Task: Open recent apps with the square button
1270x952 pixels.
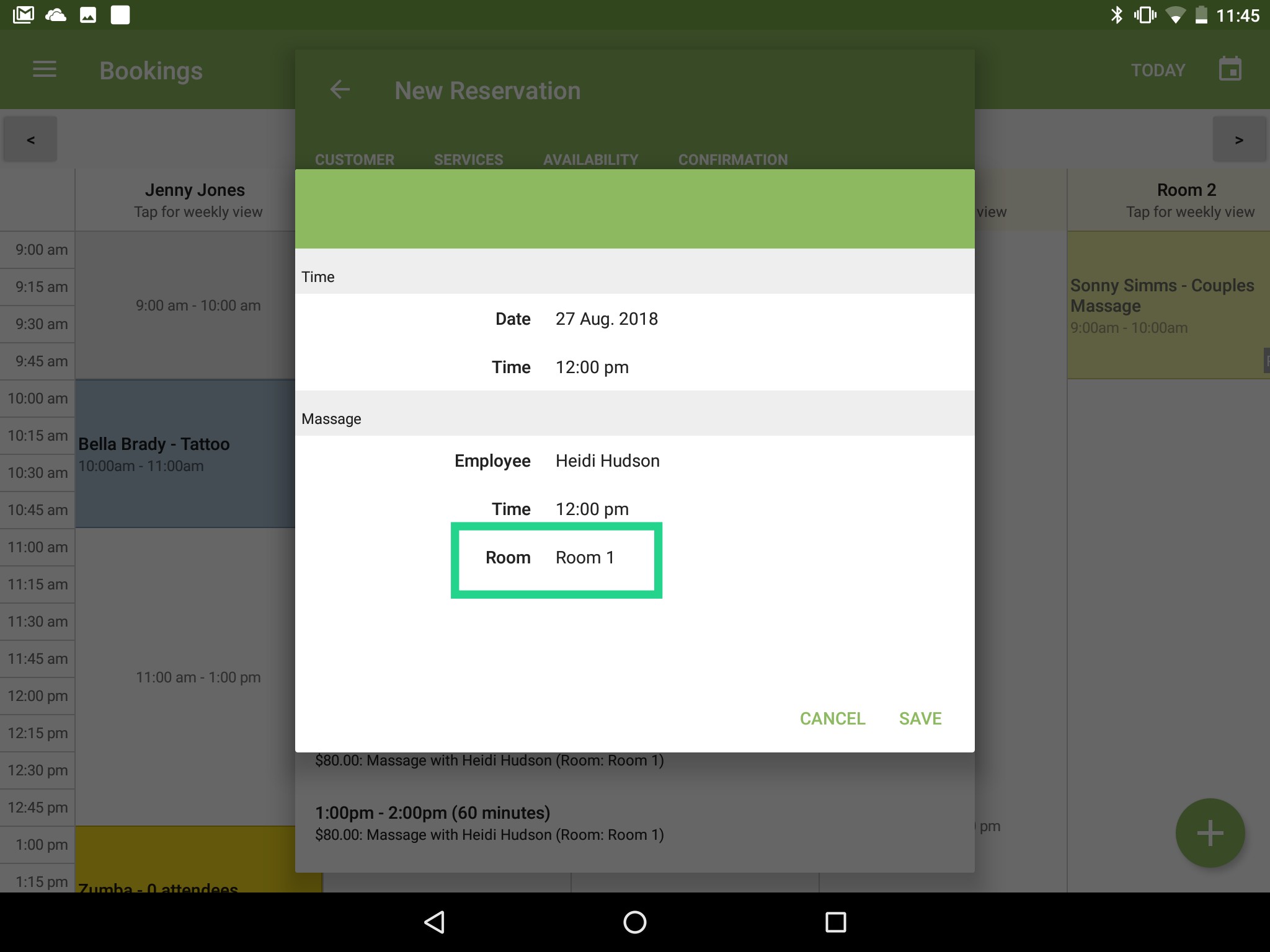Action: pyautogui.click(x=835, y=922)
